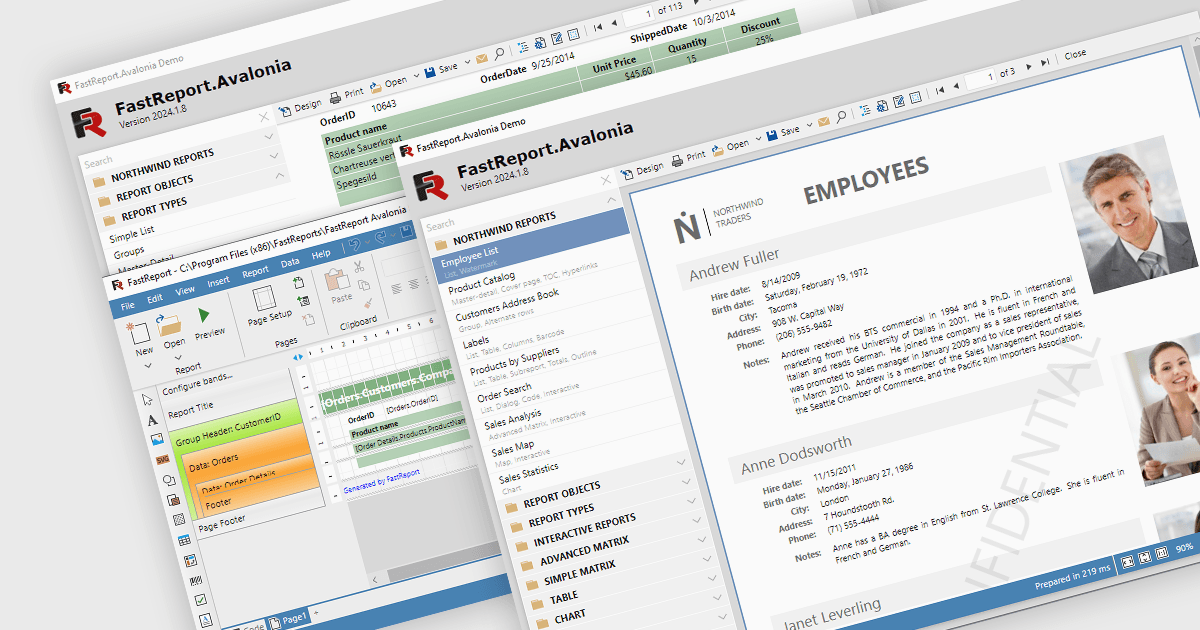Go to previous page in front demo preview
1200x630 pixels.
[954, 84]
